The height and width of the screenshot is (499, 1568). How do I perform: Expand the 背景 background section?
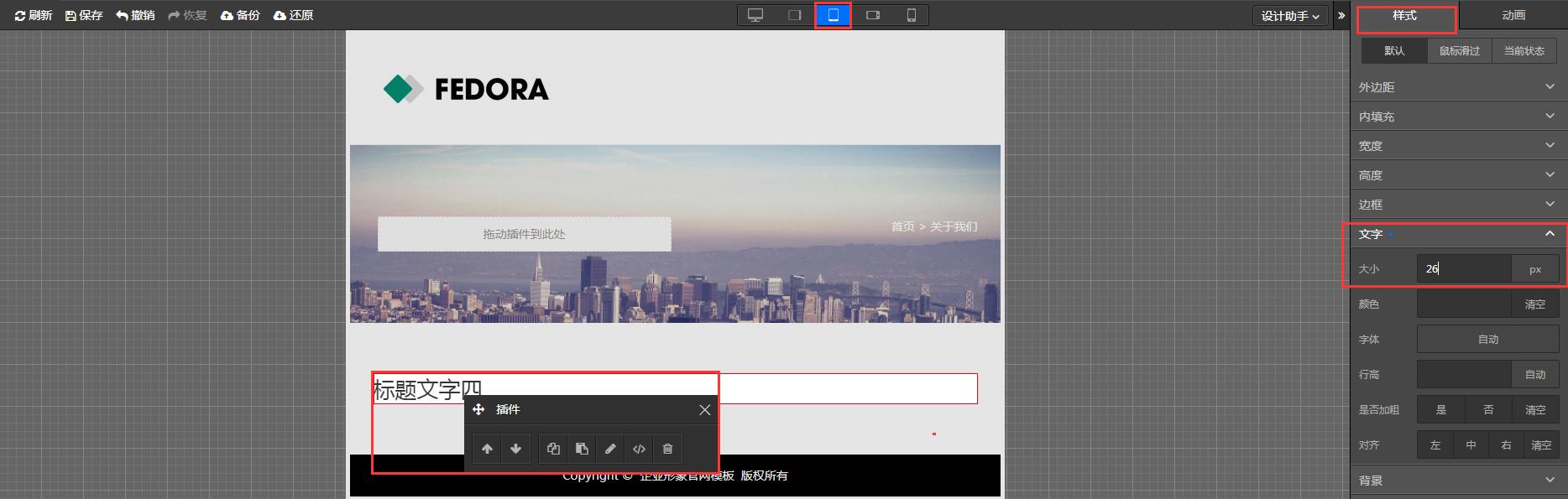(1457, 481)
